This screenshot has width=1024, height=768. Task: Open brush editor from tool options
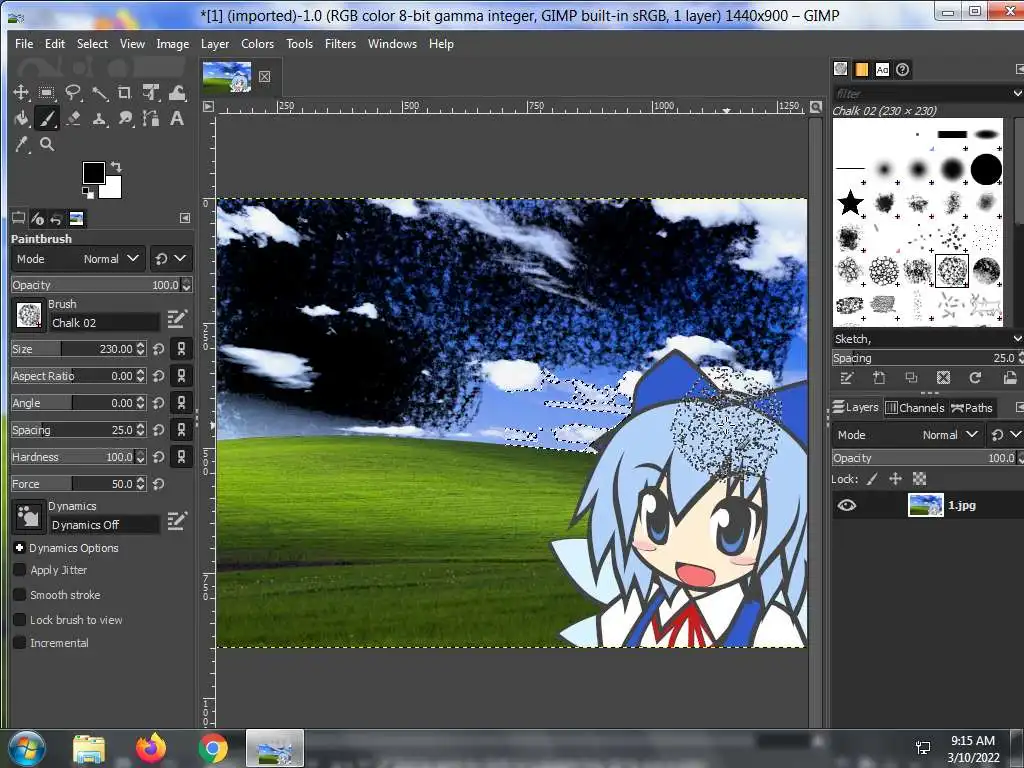176,319
